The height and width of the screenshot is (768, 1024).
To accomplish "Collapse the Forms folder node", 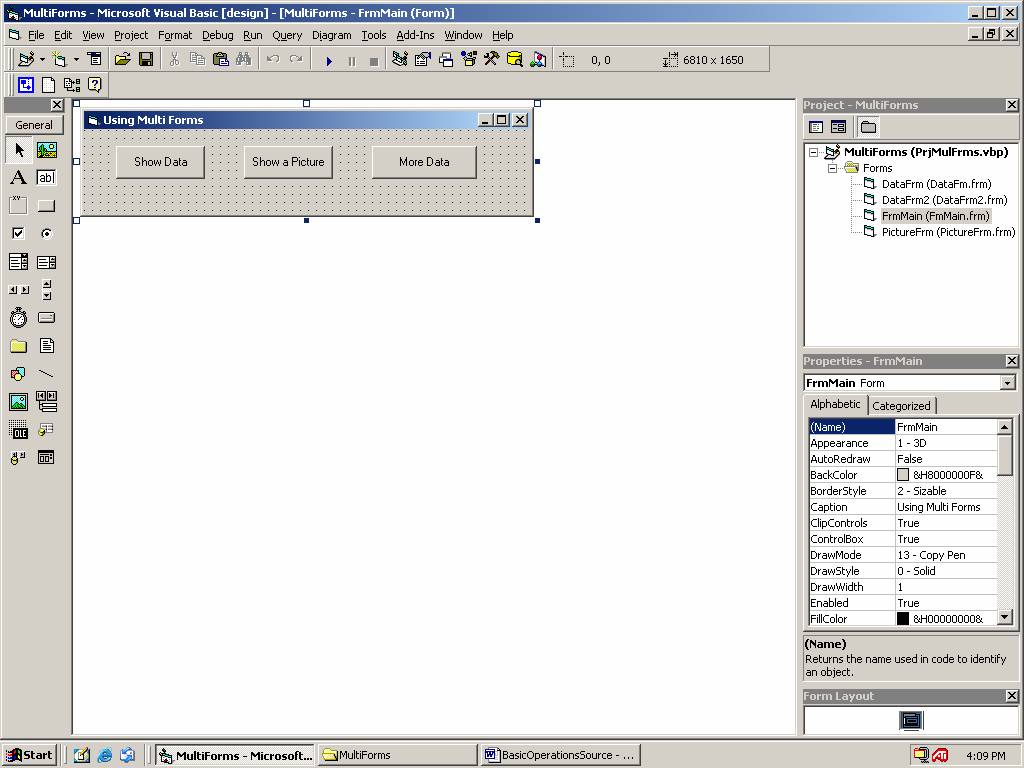I will (x=831, y=169).
